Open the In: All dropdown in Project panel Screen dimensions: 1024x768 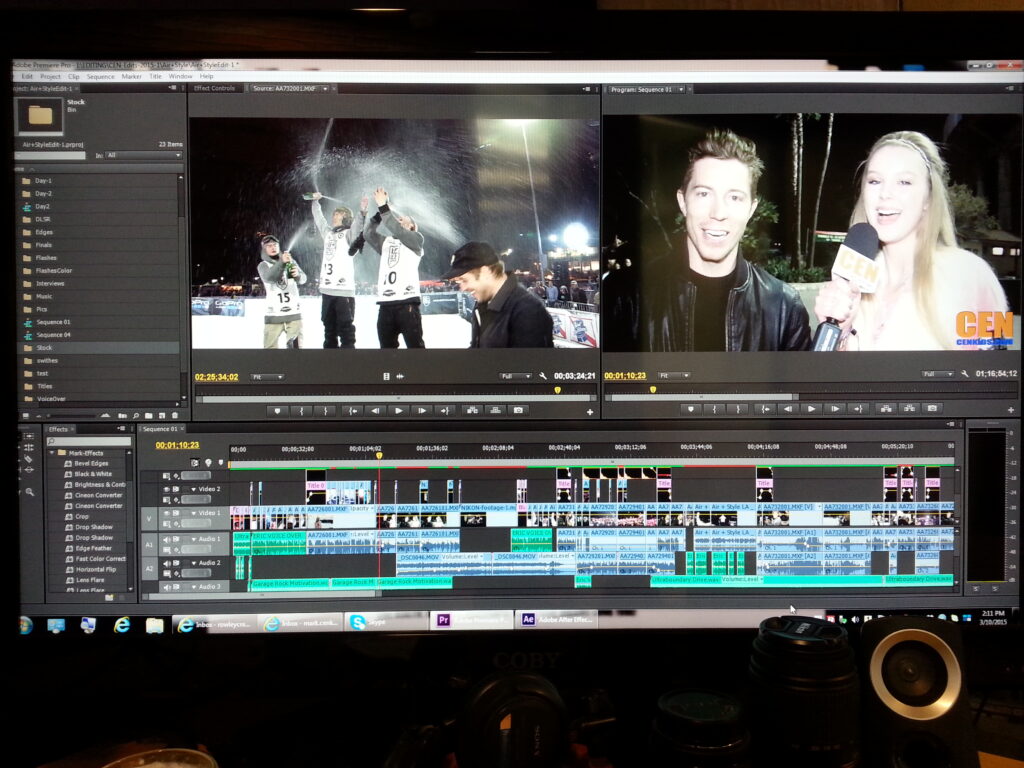point(144,155)
